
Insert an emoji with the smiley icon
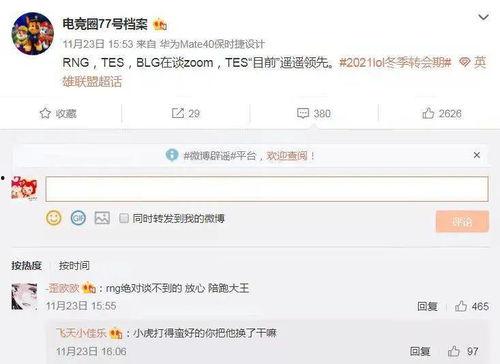point(54,218)
